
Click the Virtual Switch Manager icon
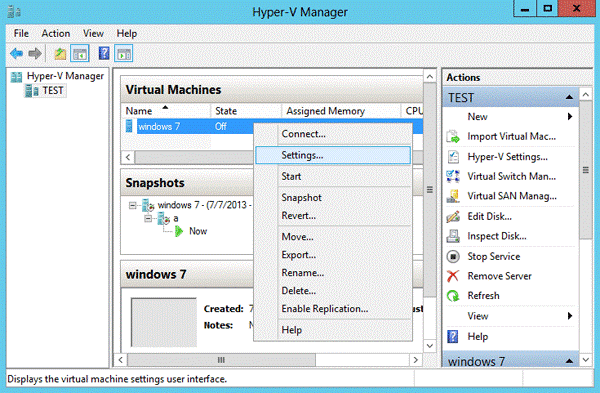tap(453, 176)
